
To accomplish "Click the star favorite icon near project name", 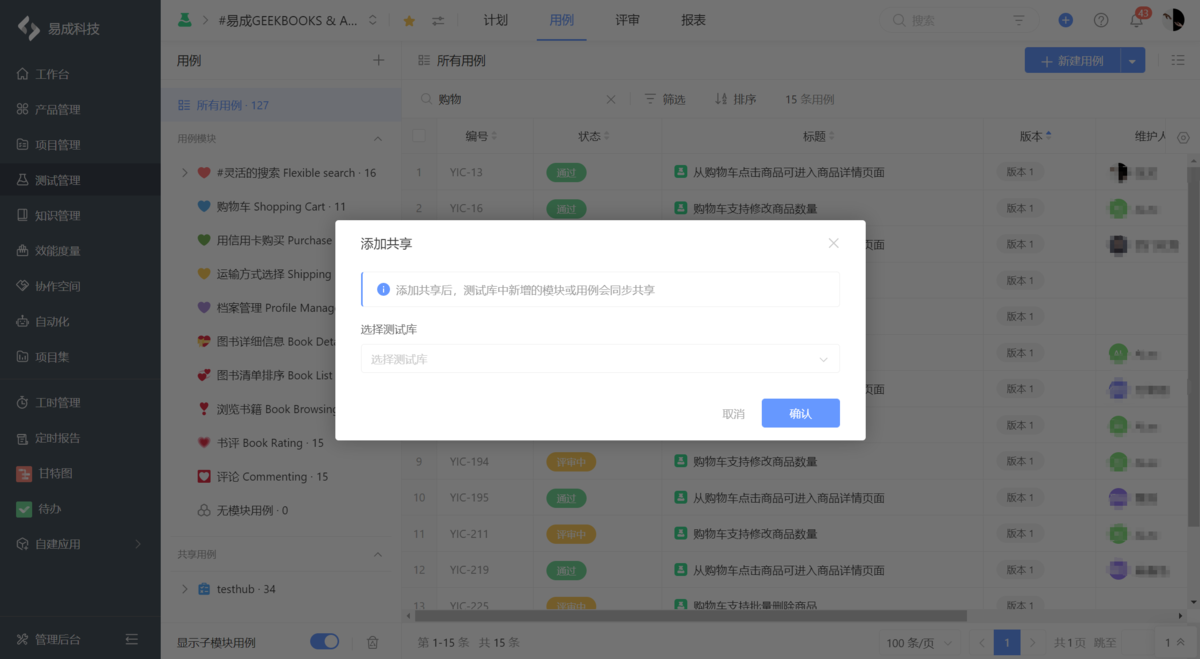I will pos(409,19).
